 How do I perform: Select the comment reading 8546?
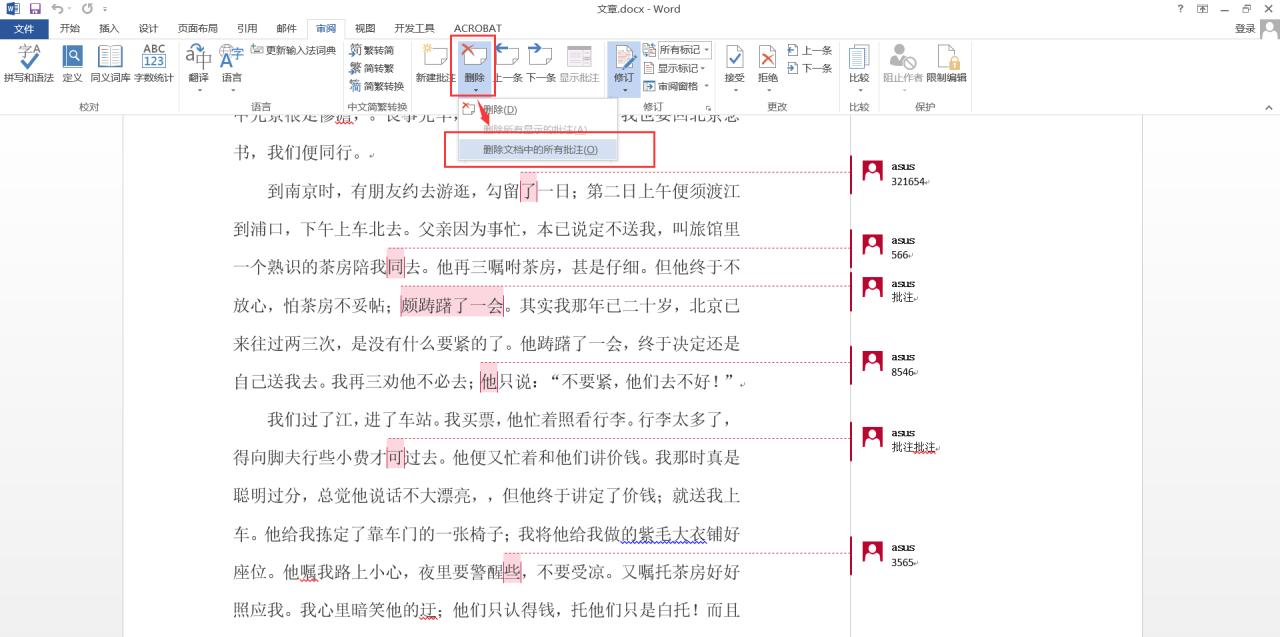click(903, 372)
